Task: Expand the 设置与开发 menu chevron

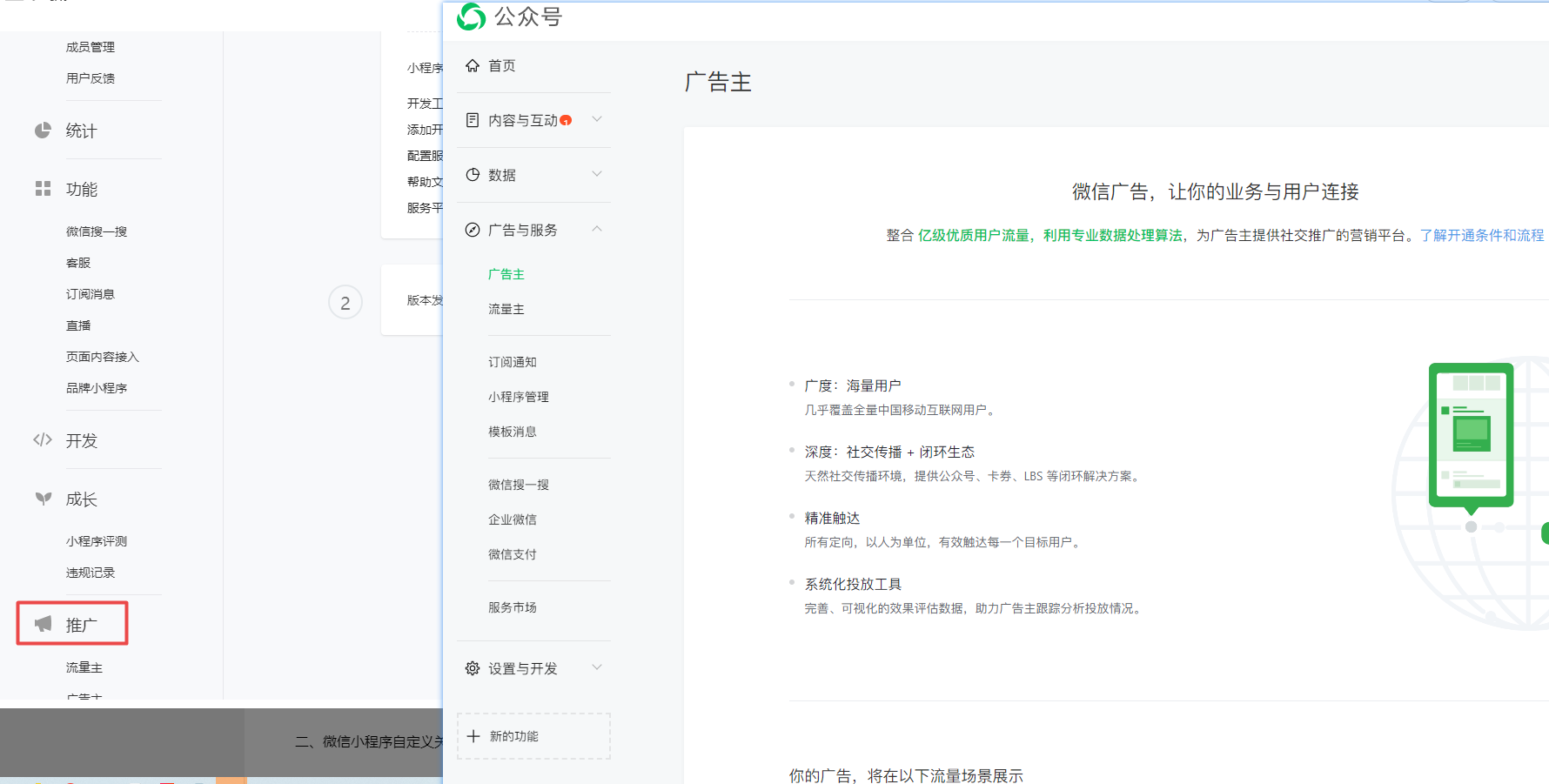Action: tap(597, 667)
